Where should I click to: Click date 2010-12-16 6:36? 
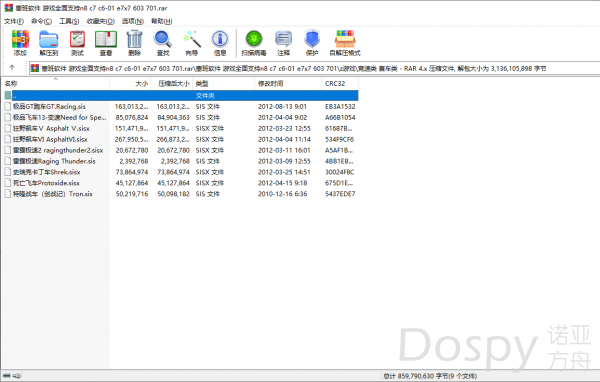(x=282, y=194)
